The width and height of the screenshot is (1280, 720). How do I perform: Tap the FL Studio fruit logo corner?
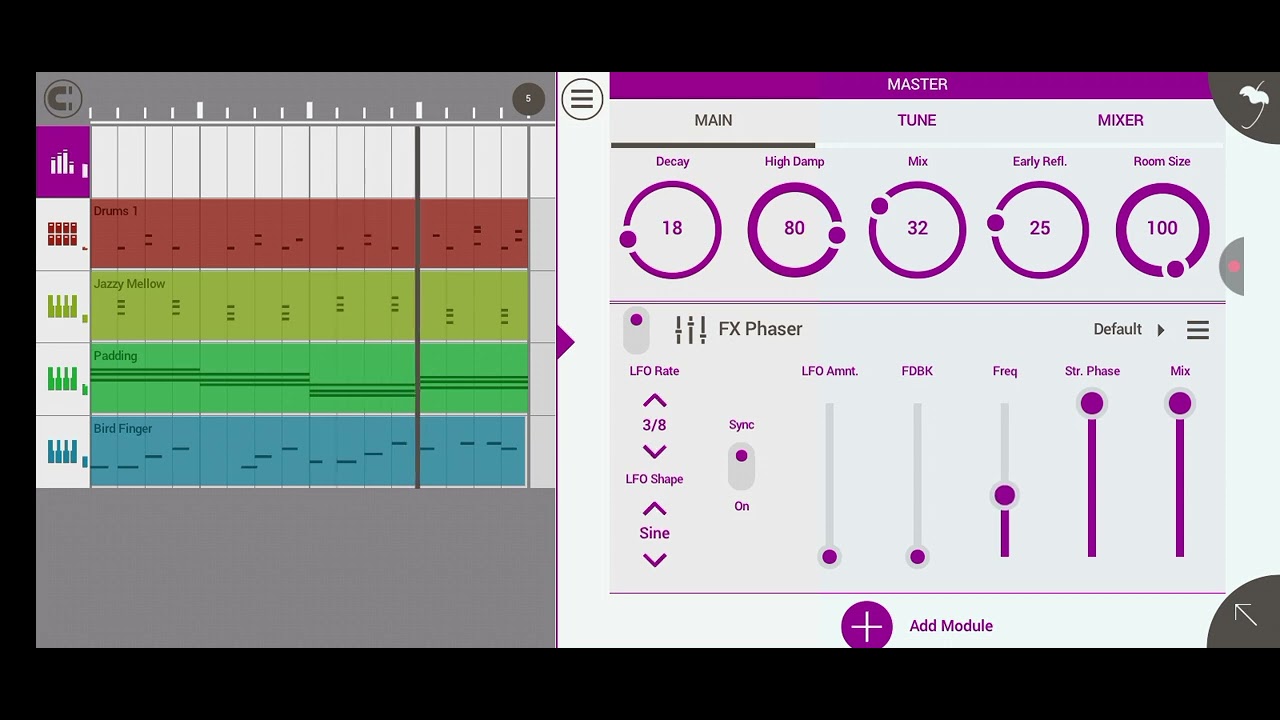1252,103
